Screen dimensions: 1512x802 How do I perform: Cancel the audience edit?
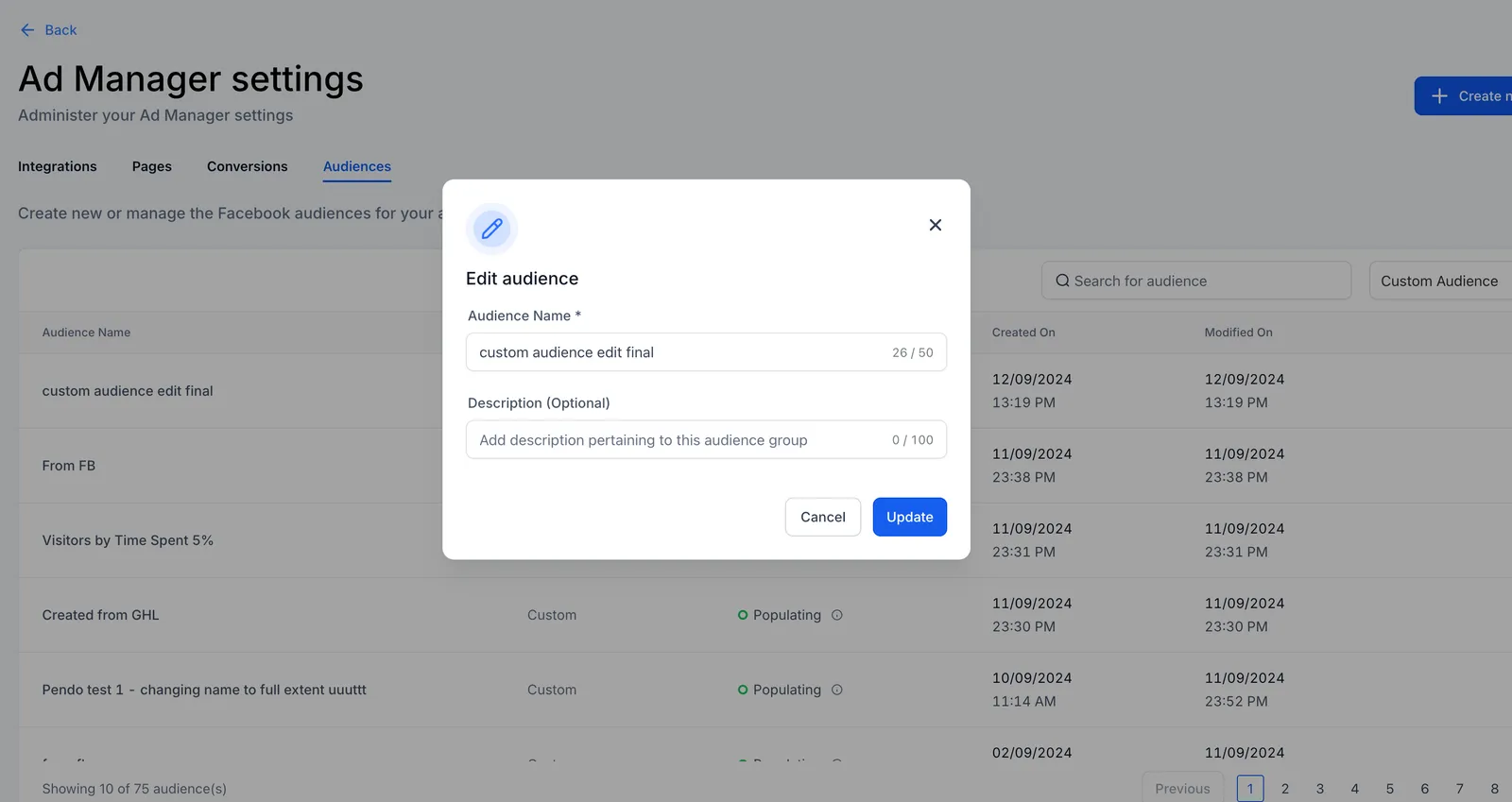point(822,517)
